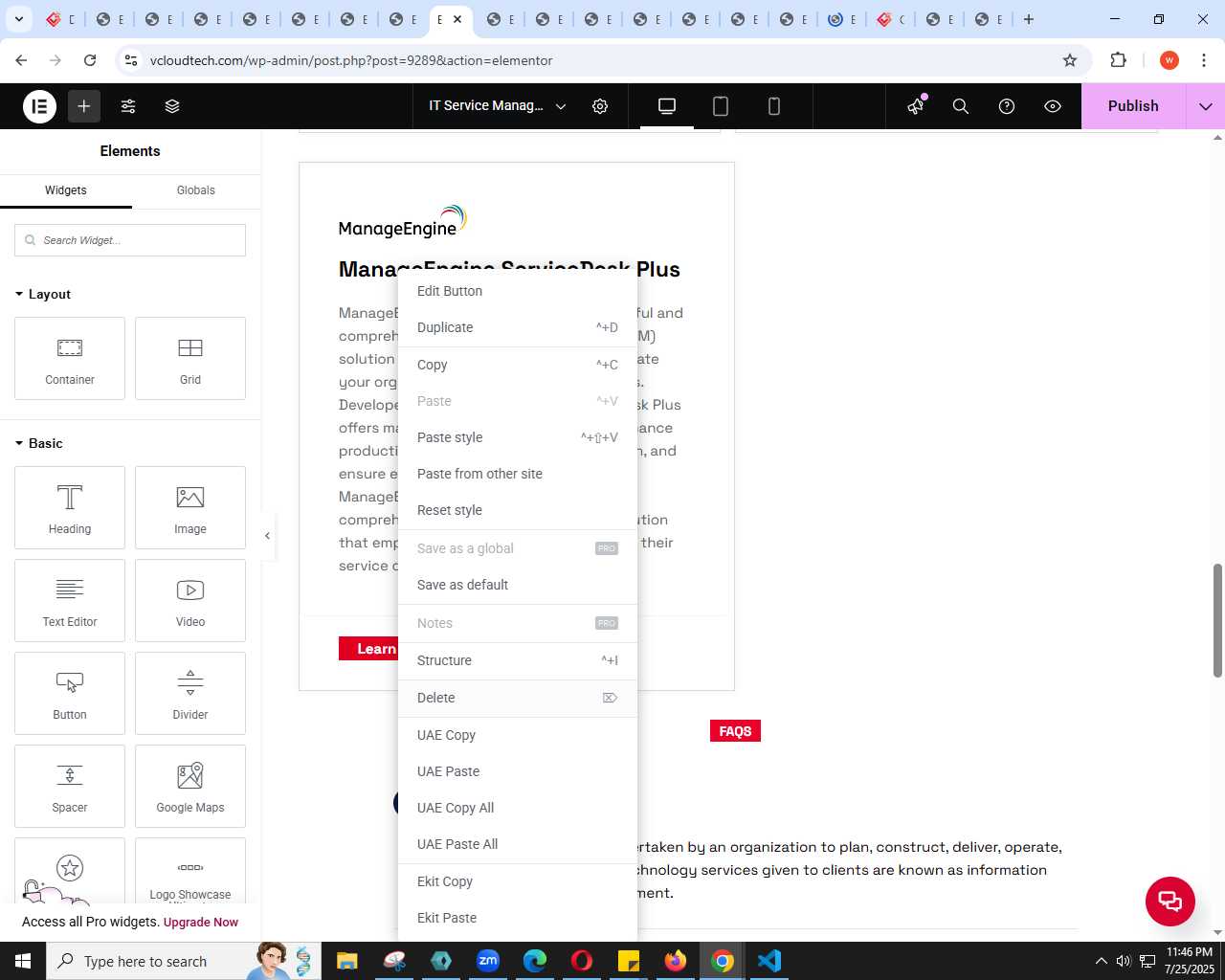The width and height of the screenshot is (1225, 980).
Task: Choose Duplicate in the context menu
Action: click(517, 327)
